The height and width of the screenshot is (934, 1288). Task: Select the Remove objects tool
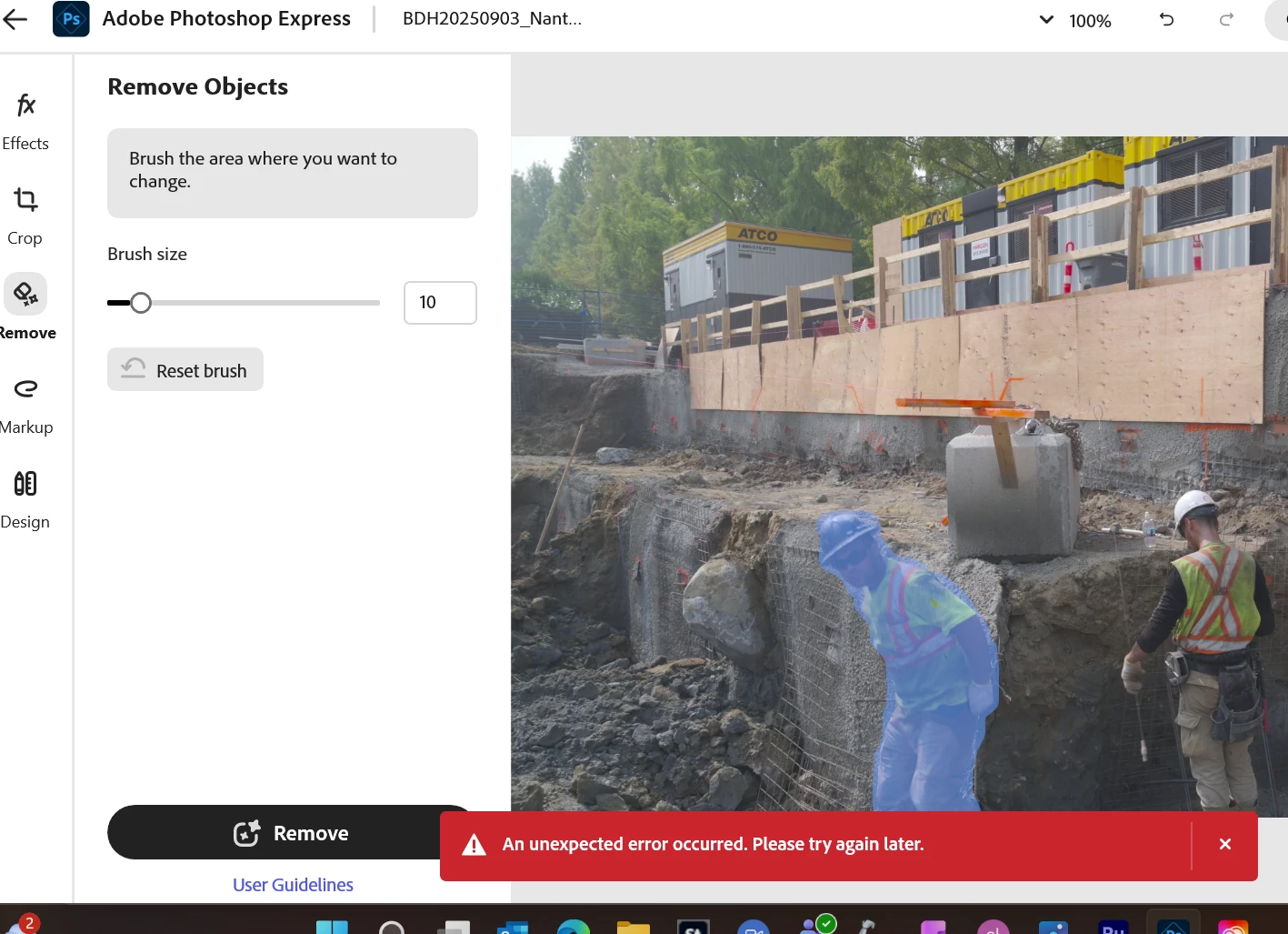25,309
